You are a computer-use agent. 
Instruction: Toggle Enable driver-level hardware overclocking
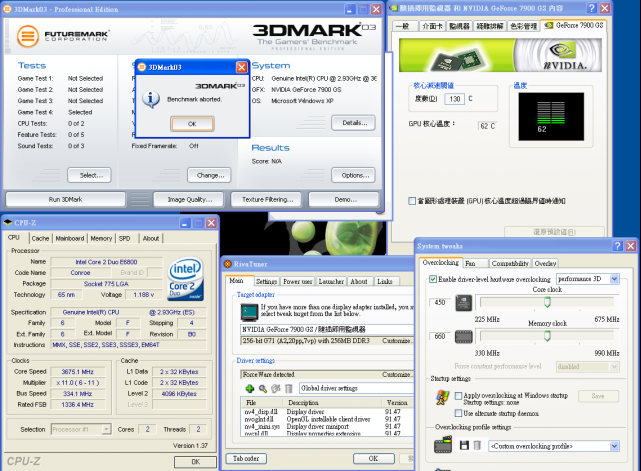(x=433, y=279)
